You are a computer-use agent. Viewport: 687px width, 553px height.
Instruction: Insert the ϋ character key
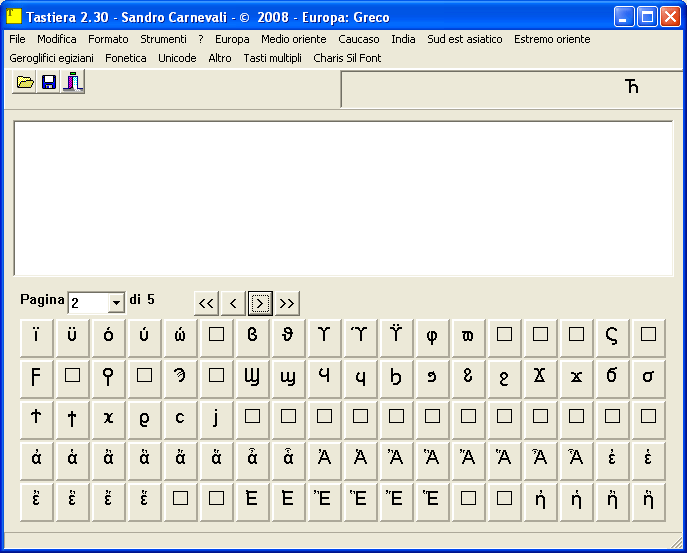pyautogui.click(x=72, y=337)
